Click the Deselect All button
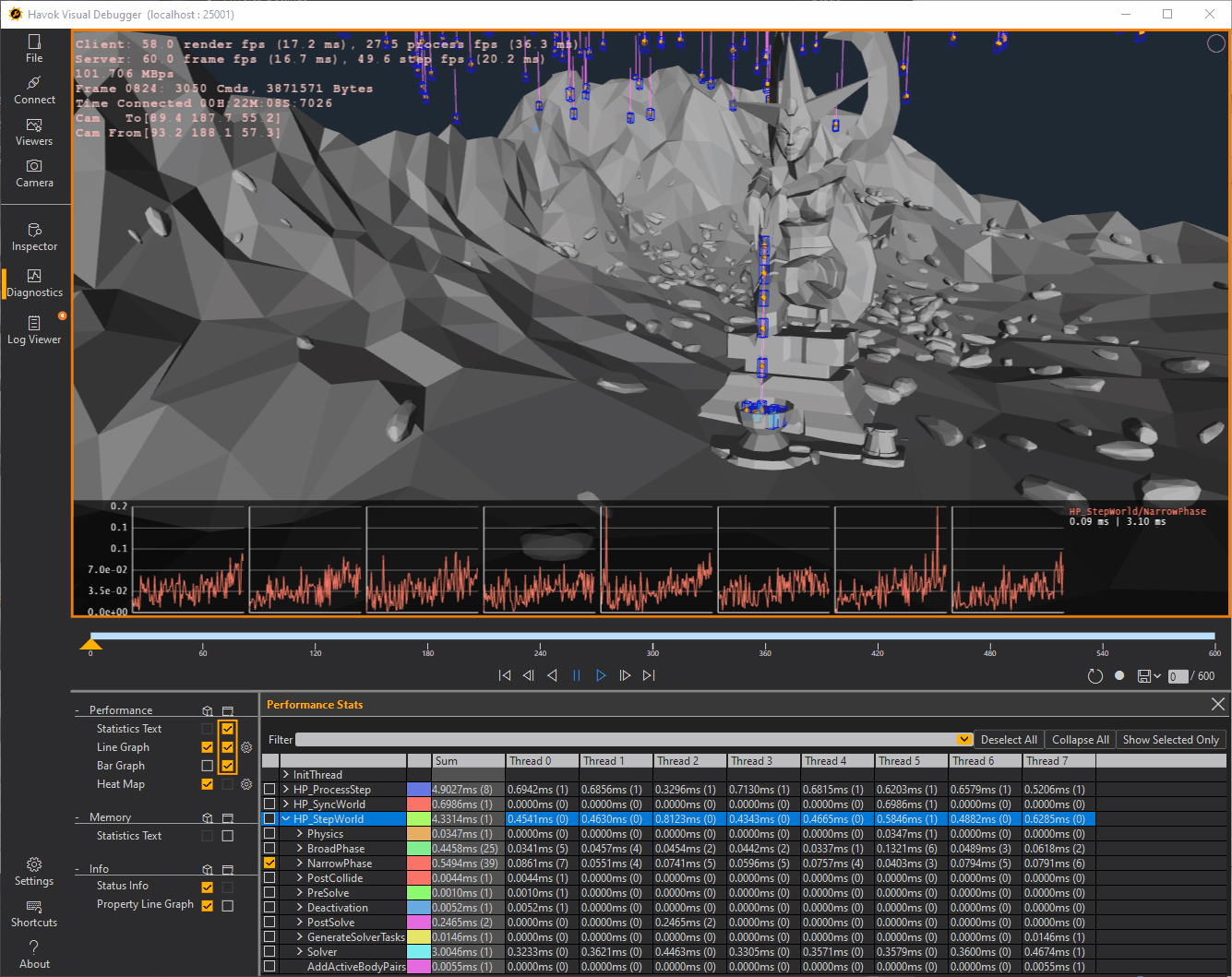Screen dimensions: 1232x977 coord(1009,740)
